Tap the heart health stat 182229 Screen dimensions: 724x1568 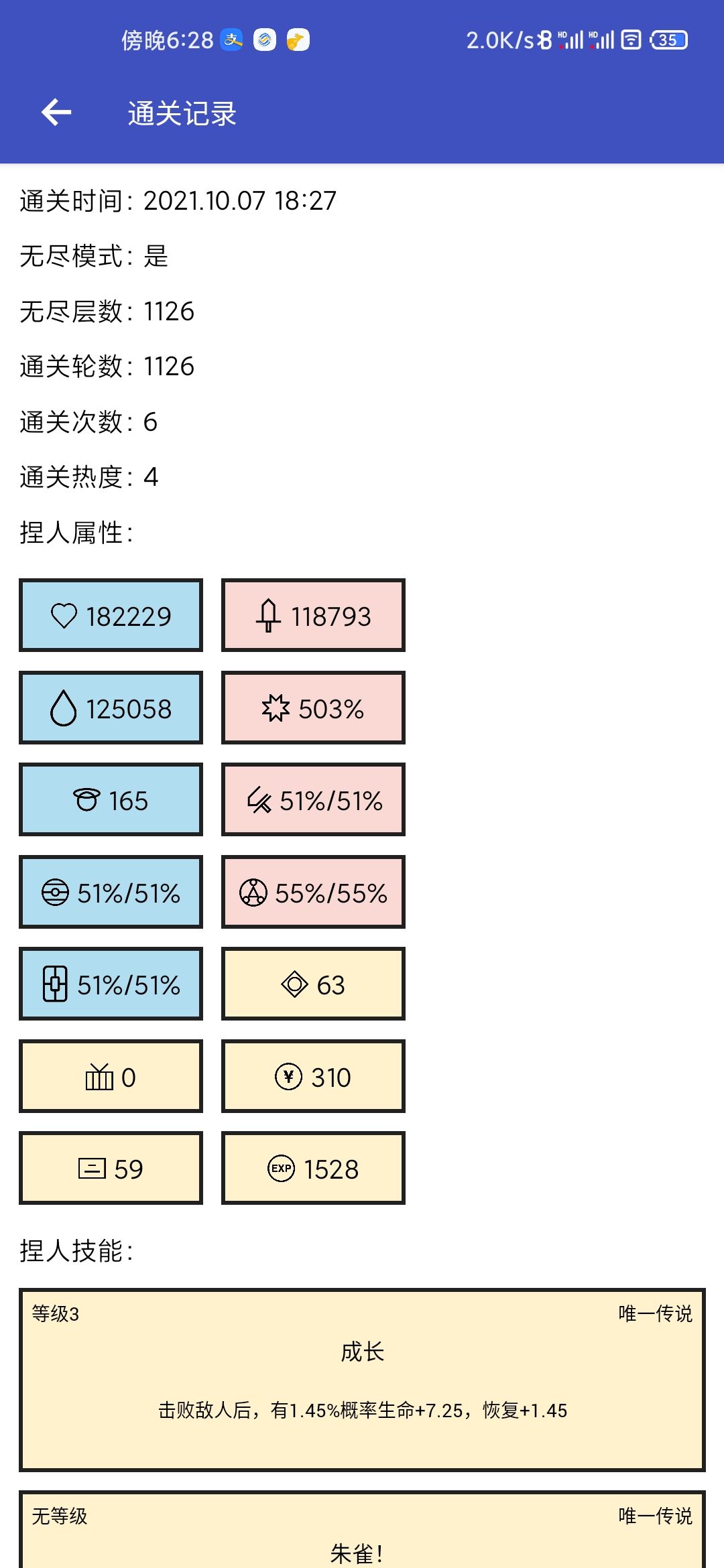coord(111,615)
